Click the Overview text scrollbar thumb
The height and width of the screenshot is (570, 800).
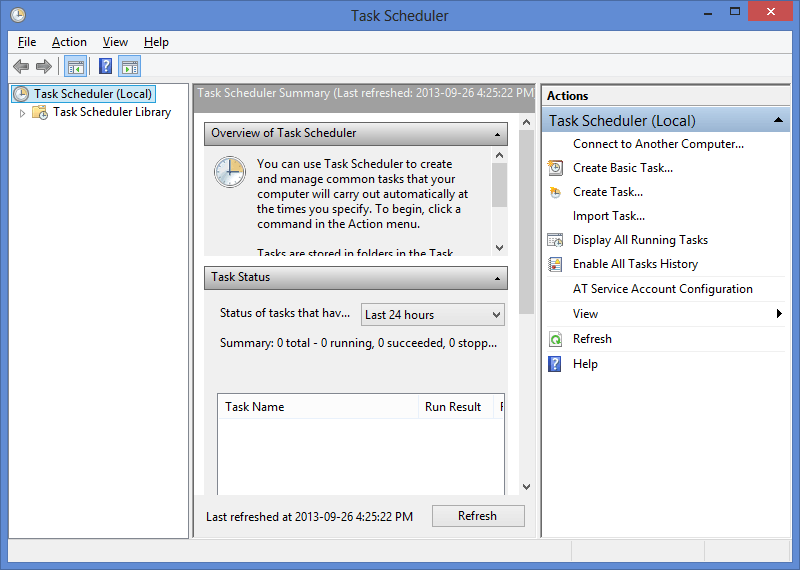pos(499,185)
